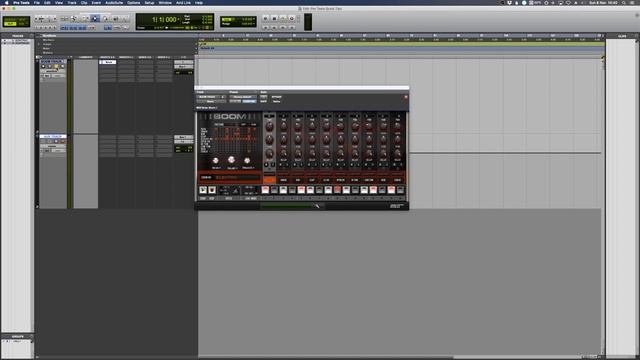
Task: Open the AudioSuite menu
Action: coord(114,2)
